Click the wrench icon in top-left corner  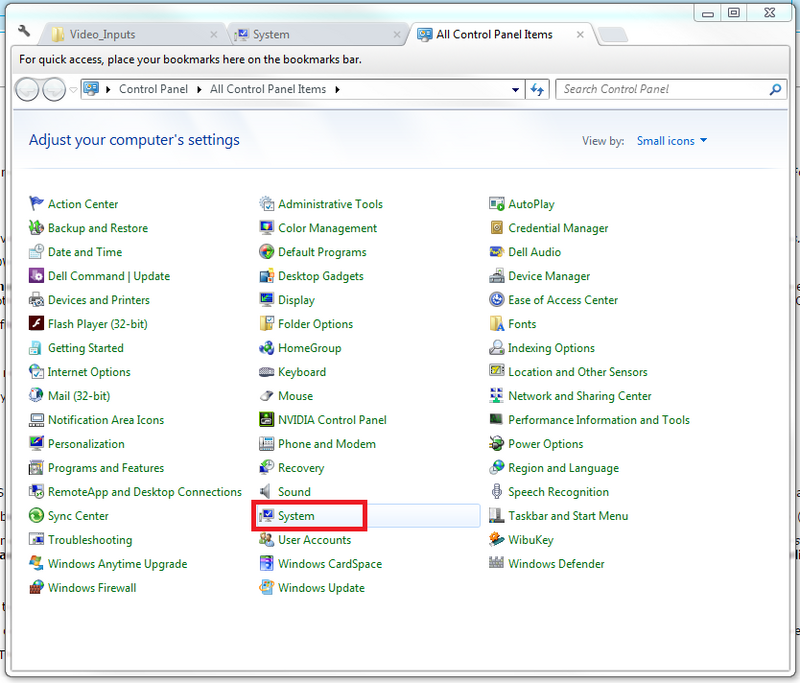tap(25, 32)
